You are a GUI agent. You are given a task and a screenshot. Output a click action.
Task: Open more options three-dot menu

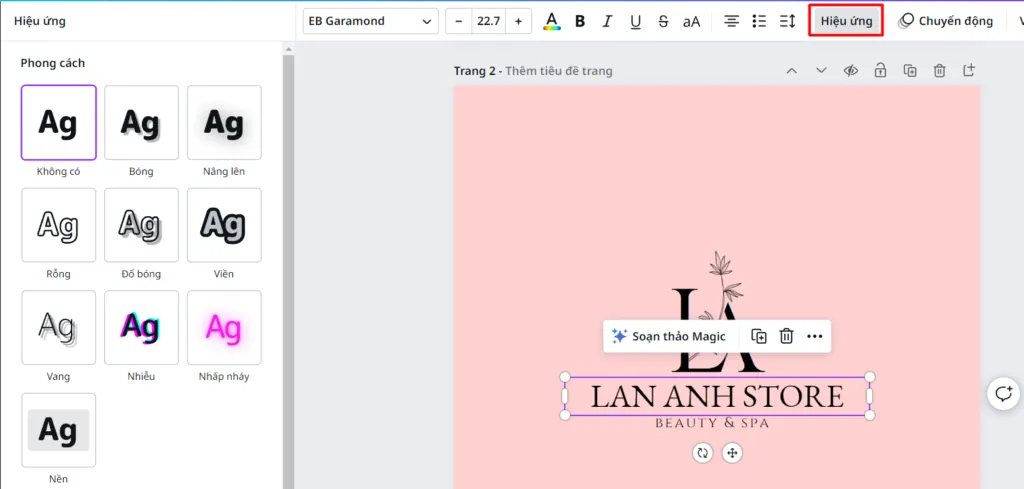[x=814, y=336]
